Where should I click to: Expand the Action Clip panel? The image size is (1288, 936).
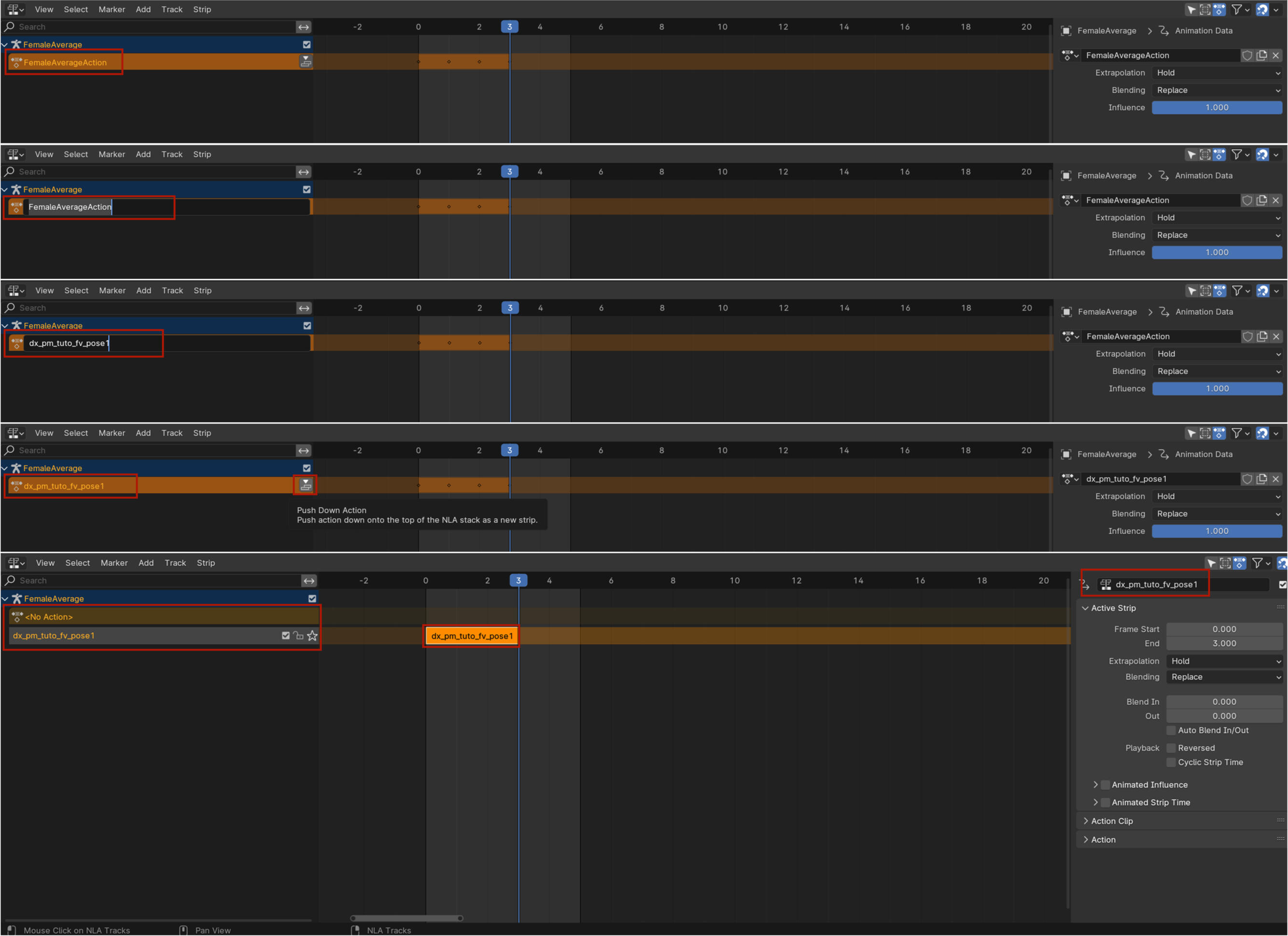[1086, 821]
